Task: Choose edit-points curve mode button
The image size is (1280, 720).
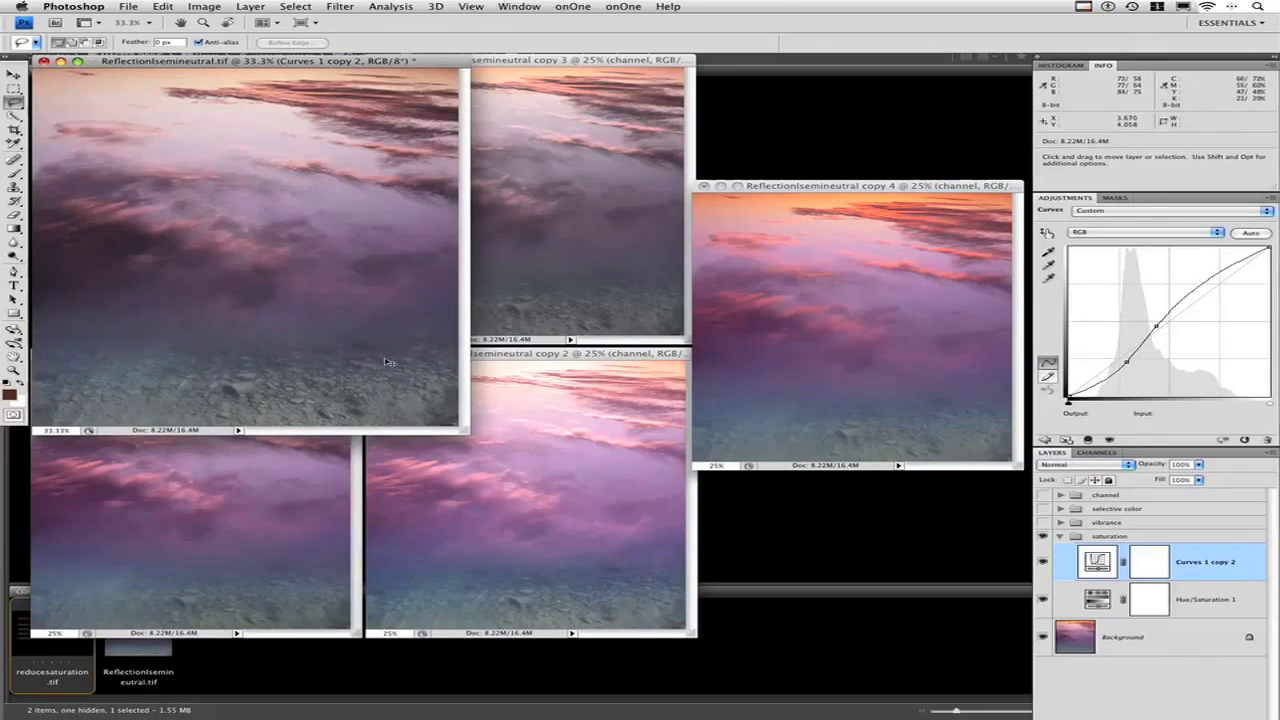Action: pyautogui.click(x=1048, y=363)
